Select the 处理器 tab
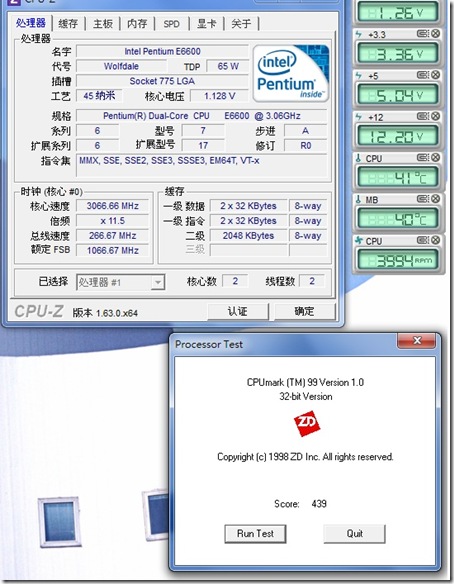This screenshot has width=454, height=584. click(31, 23)
